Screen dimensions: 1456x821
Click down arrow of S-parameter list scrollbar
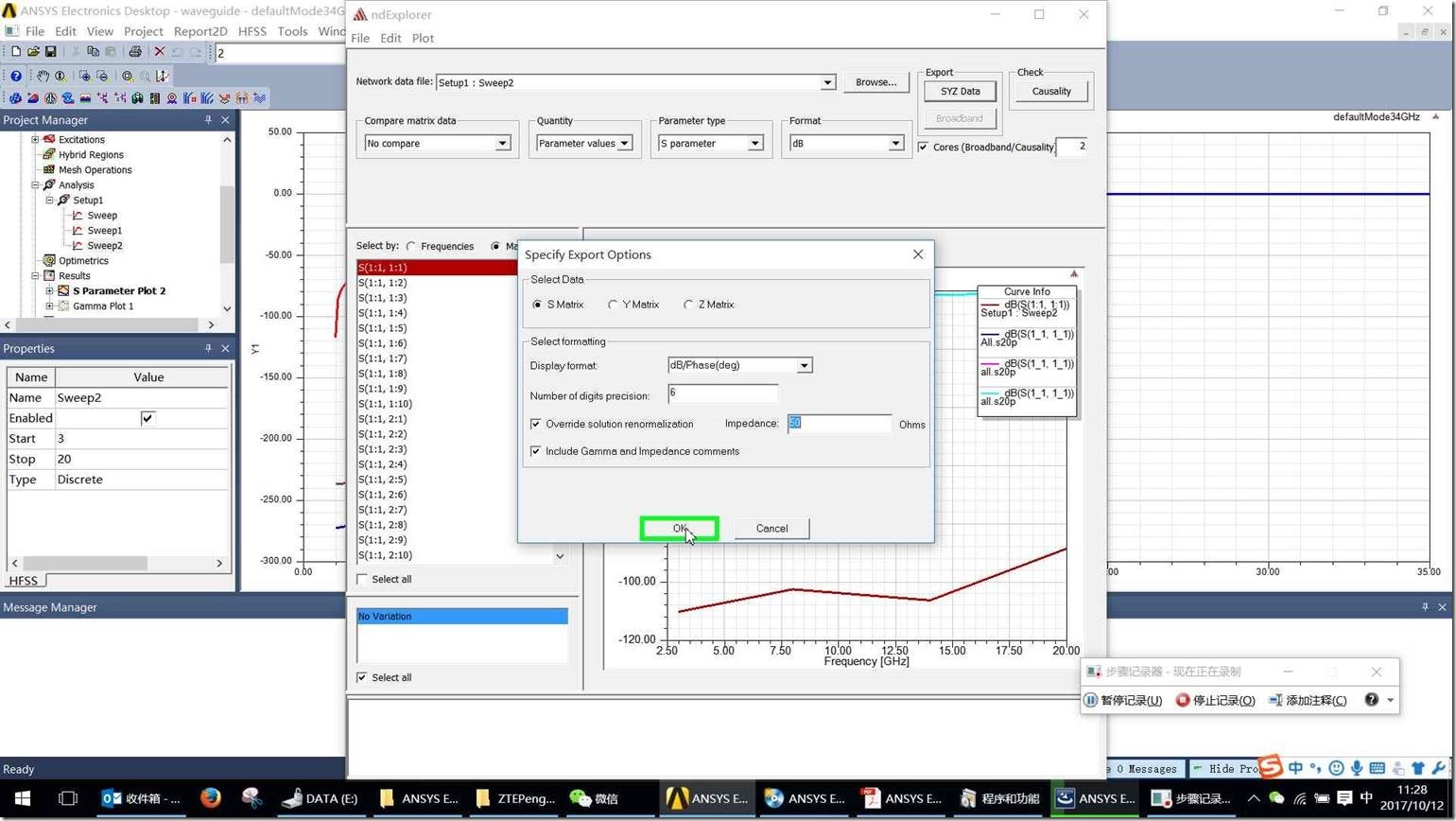pyautogui.click(x=560, y=555)
